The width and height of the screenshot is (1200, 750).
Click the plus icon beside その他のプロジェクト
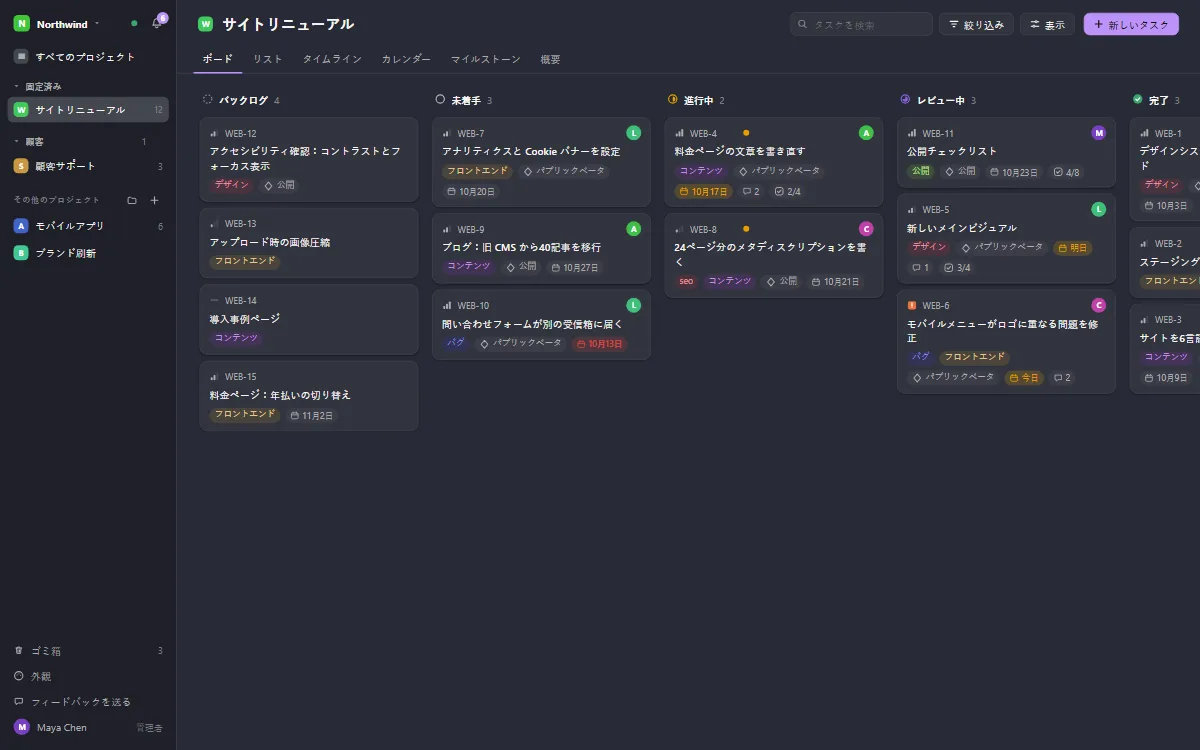tap(155, 200)
